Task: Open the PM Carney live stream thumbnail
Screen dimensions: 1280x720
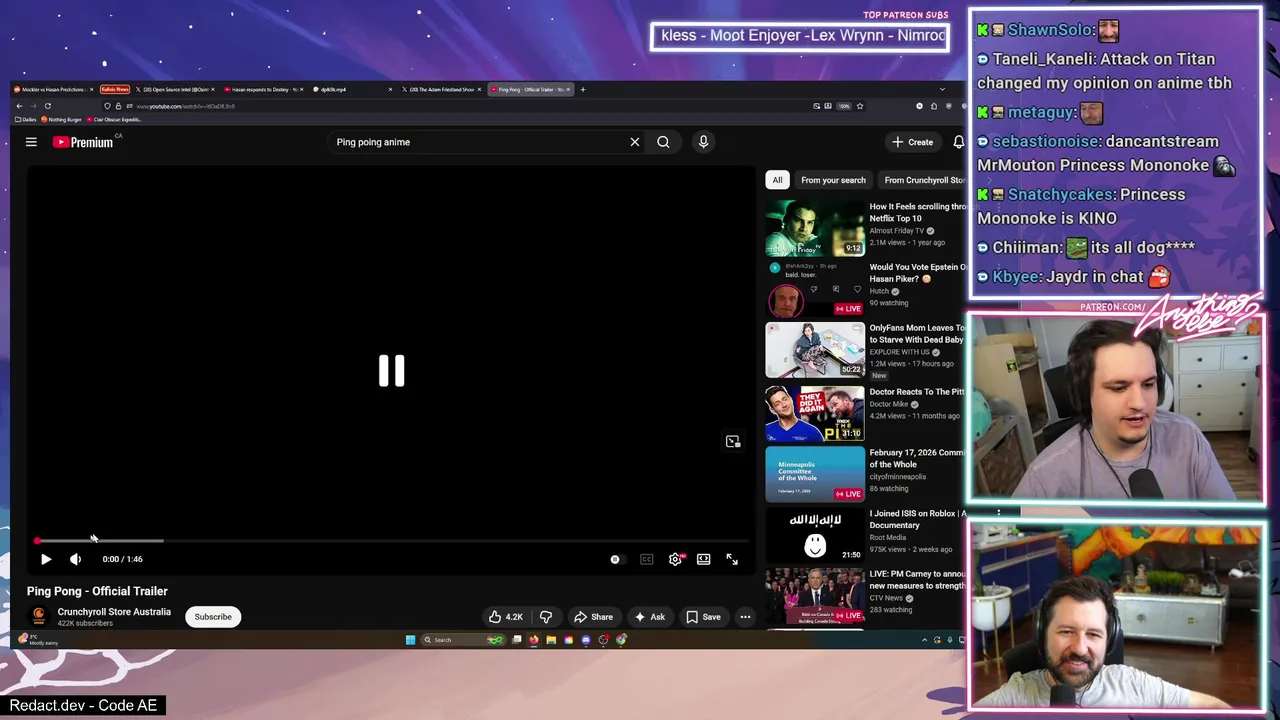Action: (815, 595)
